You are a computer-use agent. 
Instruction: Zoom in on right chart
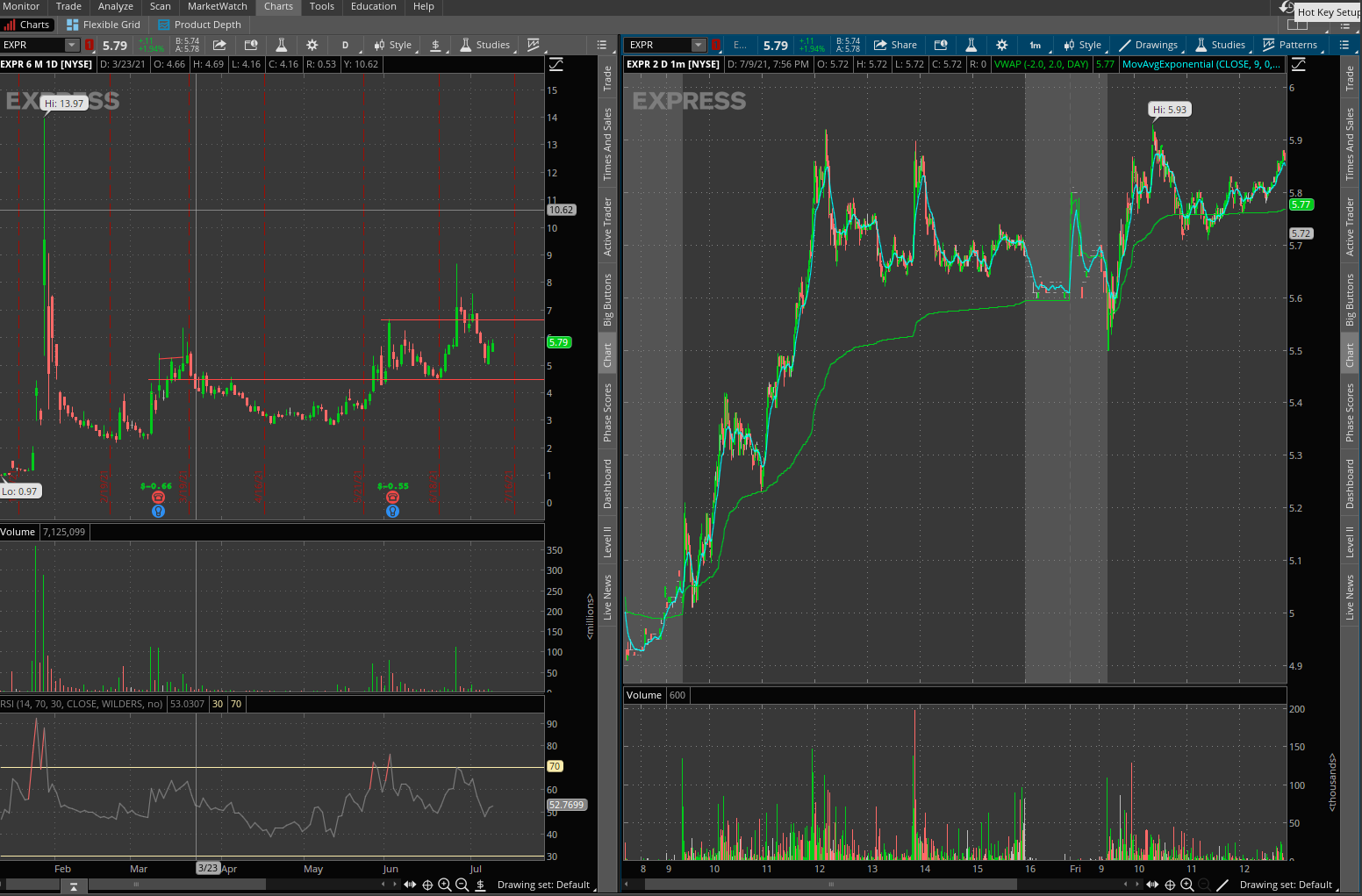(x=1186, y=885)
